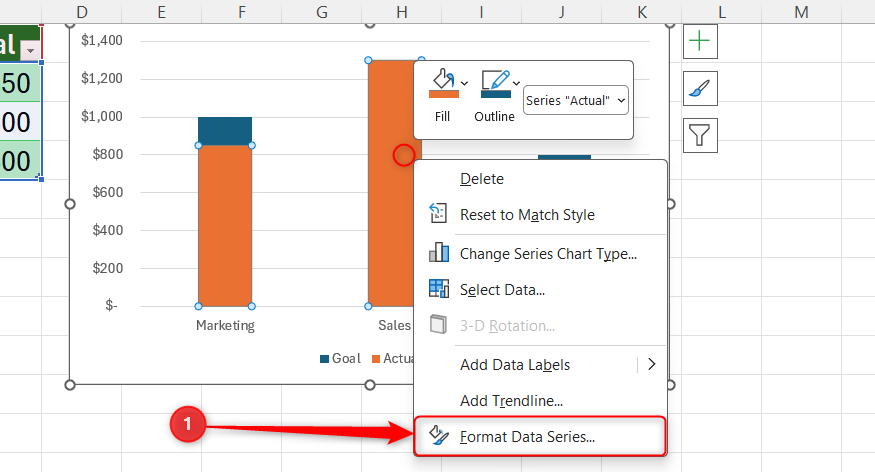This screenshot has width=875, height=472.
Task: Click the $1,200 axis value
Action: (102, 78)
